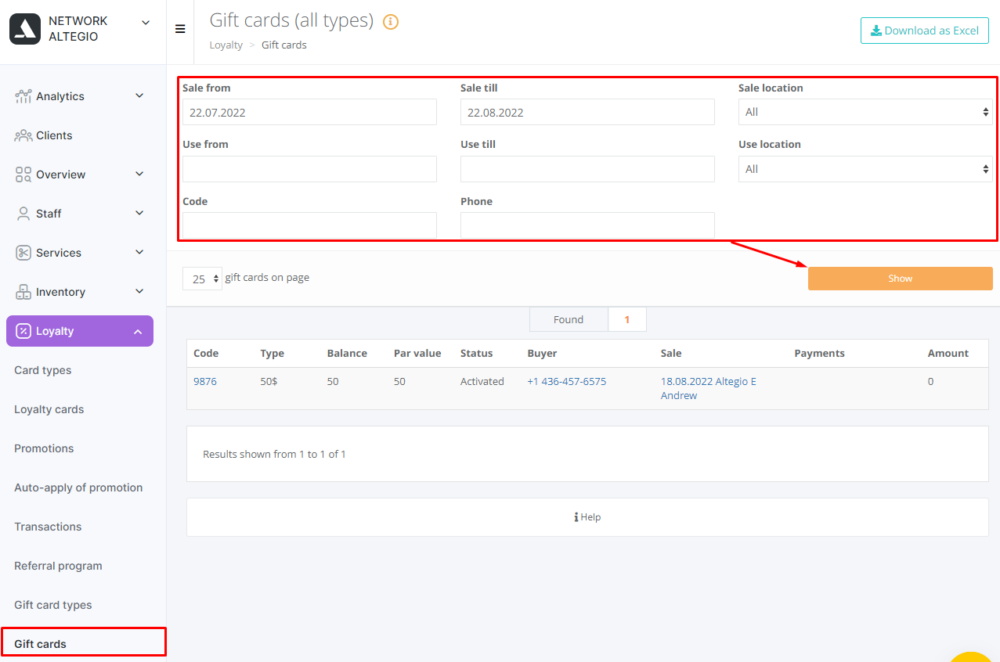
Task: Expand the Analytics menu chevron
Action: pyautogui.click(x=139, y=96)
